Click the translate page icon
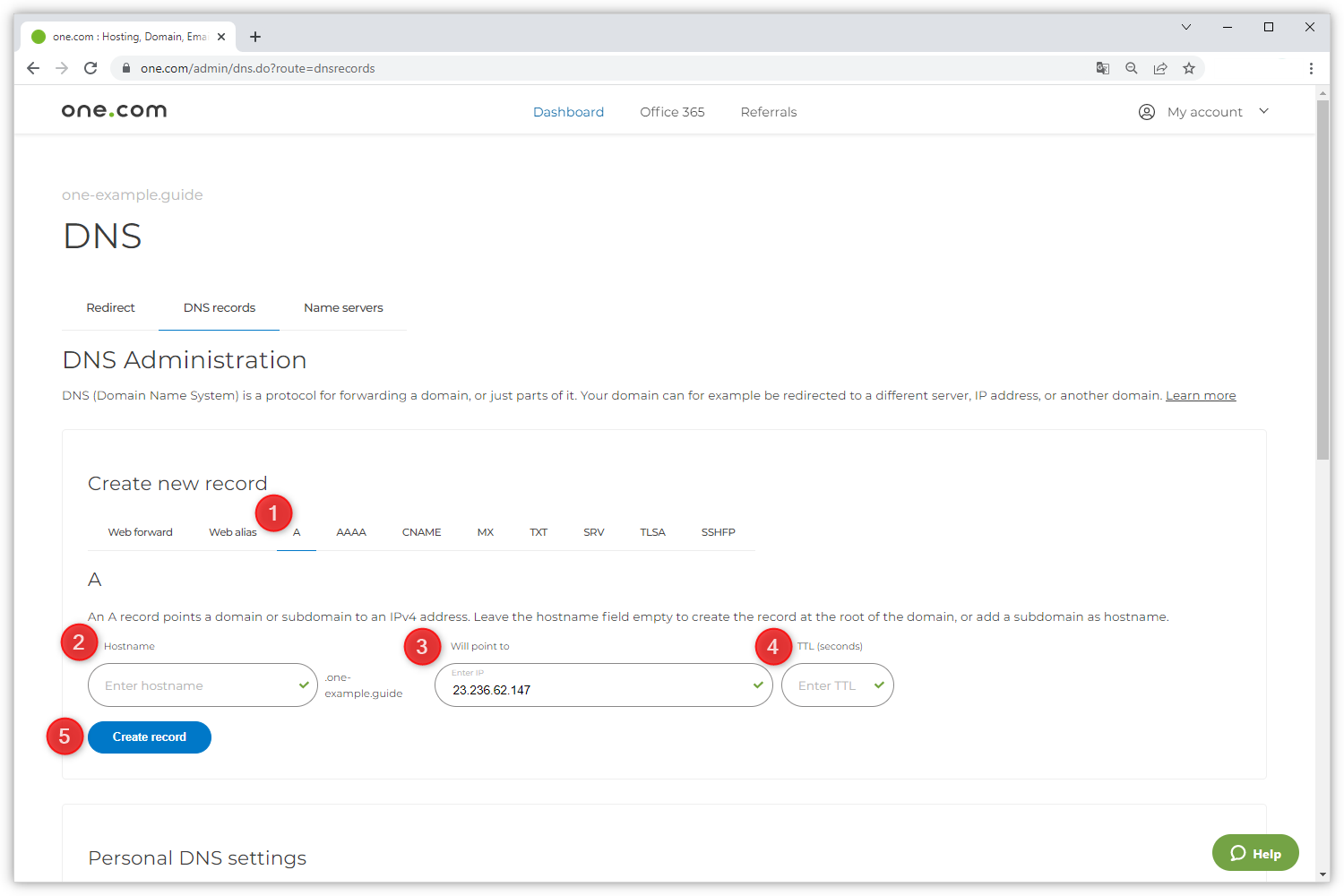Screen dimensions: 1344x896 (1103, 68)
